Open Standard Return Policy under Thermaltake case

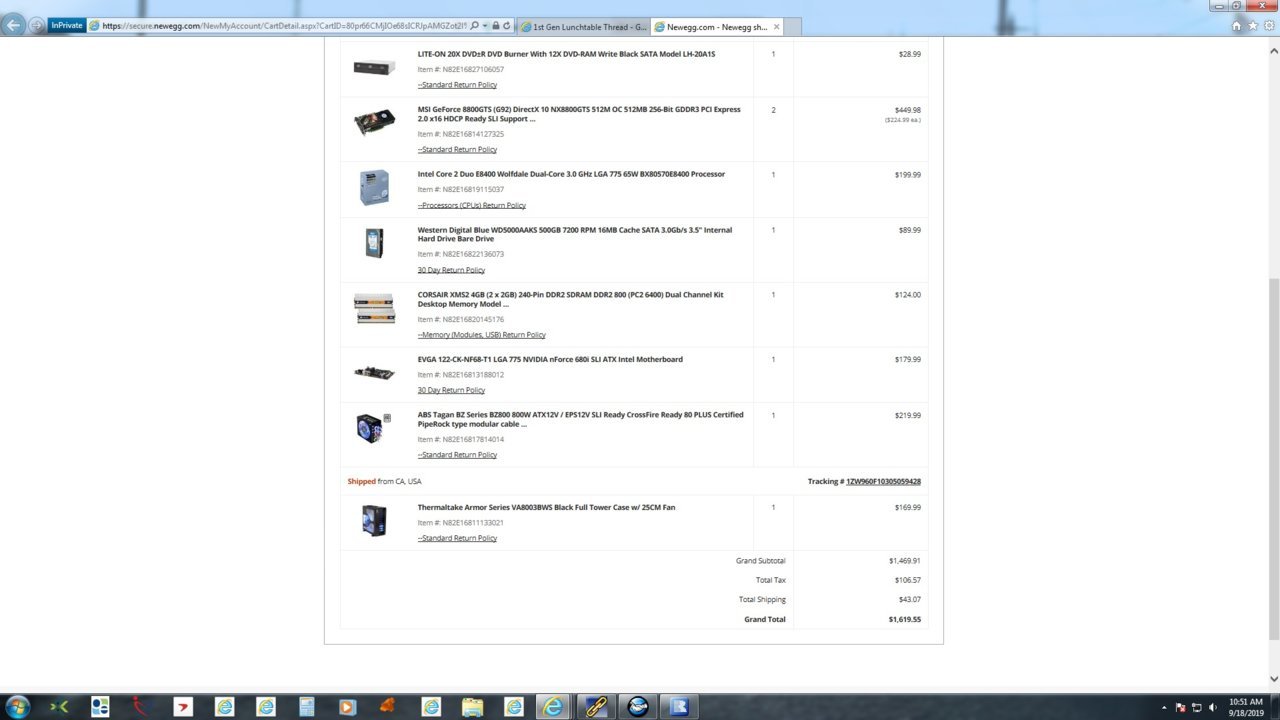click(x=457, y=538)
